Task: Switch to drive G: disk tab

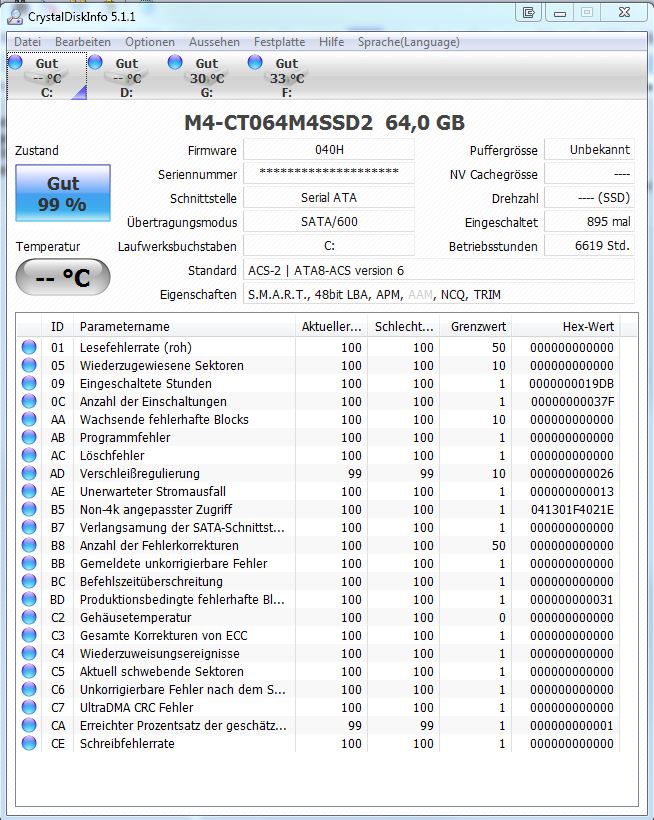Action: (206, 77)
